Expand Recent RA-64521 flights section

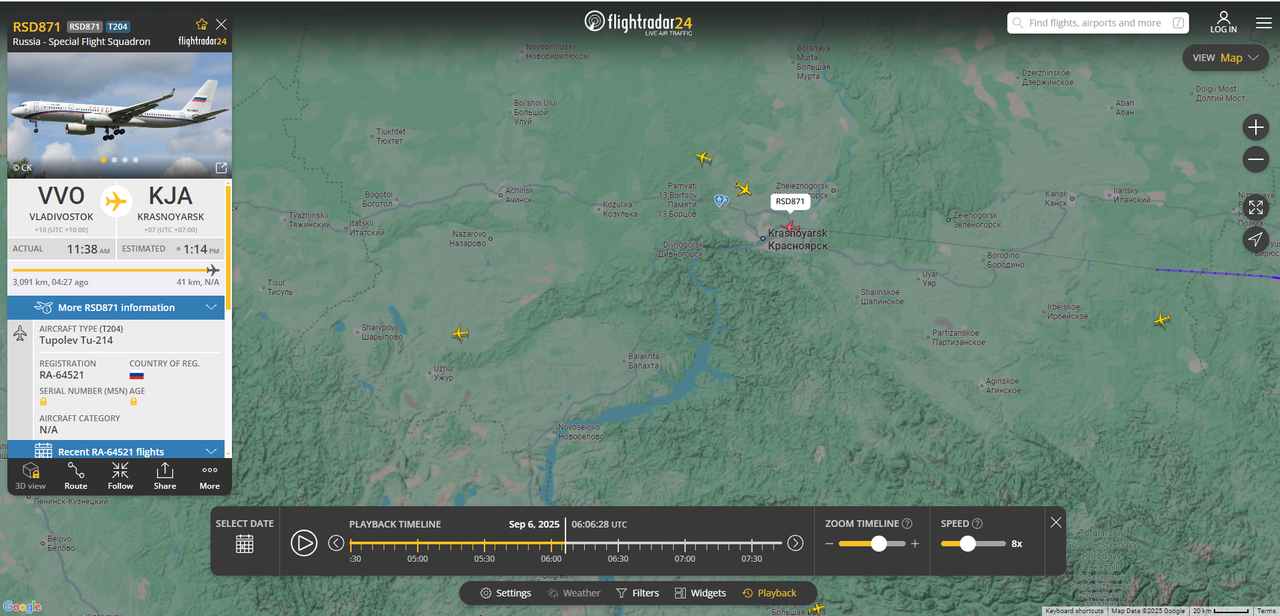[117, 451]
